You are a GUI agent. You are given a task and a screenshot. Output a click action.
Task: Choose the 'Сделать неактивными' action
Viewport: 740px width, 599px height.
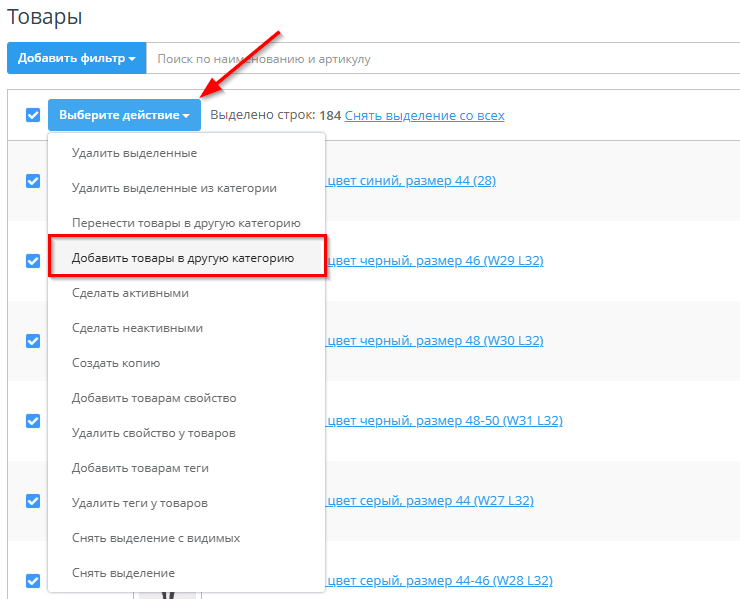(x=137, y=328)
